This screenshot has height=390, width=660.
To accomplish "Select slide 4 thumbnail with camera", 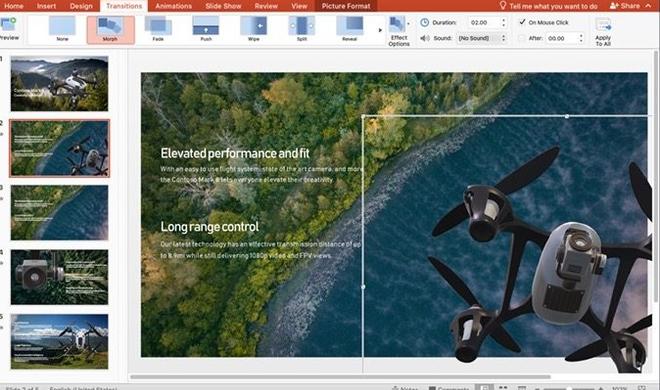I will pyautogui.click(x=59, y=277).
